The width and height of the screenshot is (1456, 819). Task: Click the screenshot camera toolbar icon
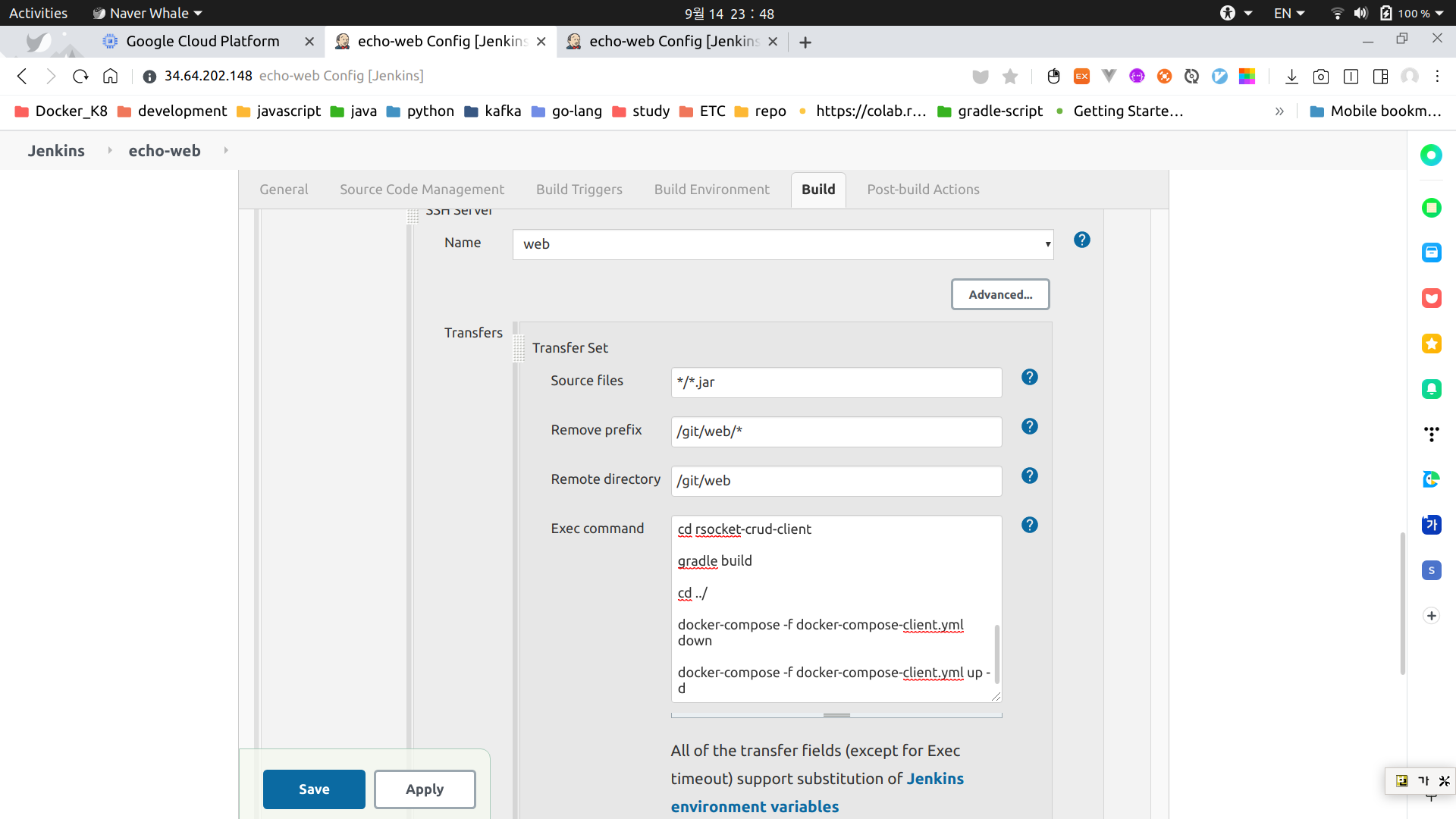(x=1321, y=76)
